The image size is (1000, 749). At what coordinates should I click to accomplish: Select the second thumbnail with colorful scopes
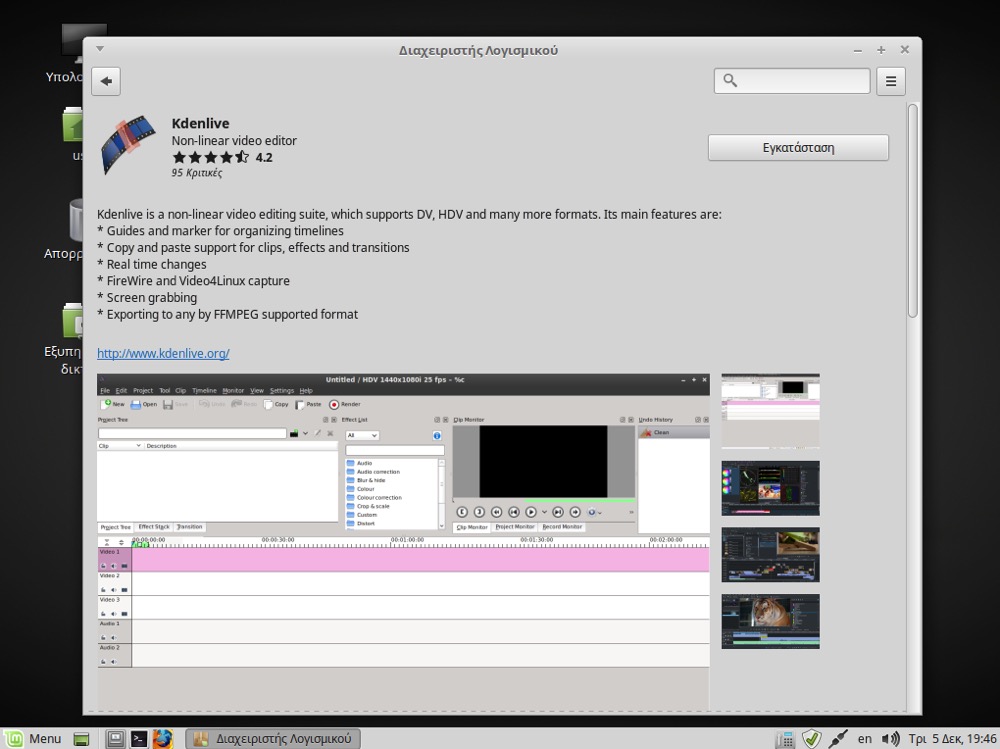770,488
